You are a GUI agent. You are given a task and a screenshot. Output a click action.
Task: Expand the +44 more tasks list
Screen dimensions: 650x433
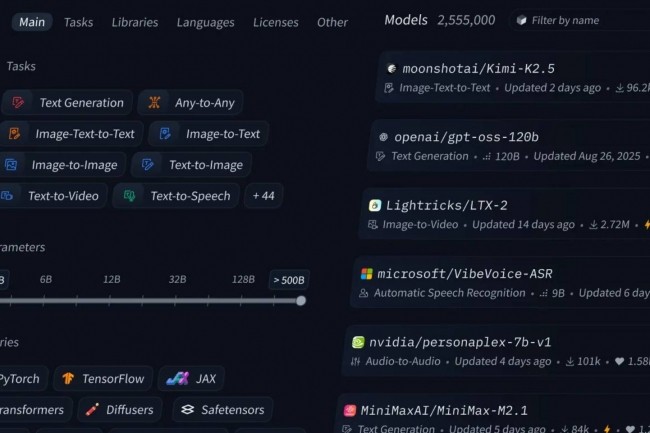pyautogui.click(x=264, y=196)
